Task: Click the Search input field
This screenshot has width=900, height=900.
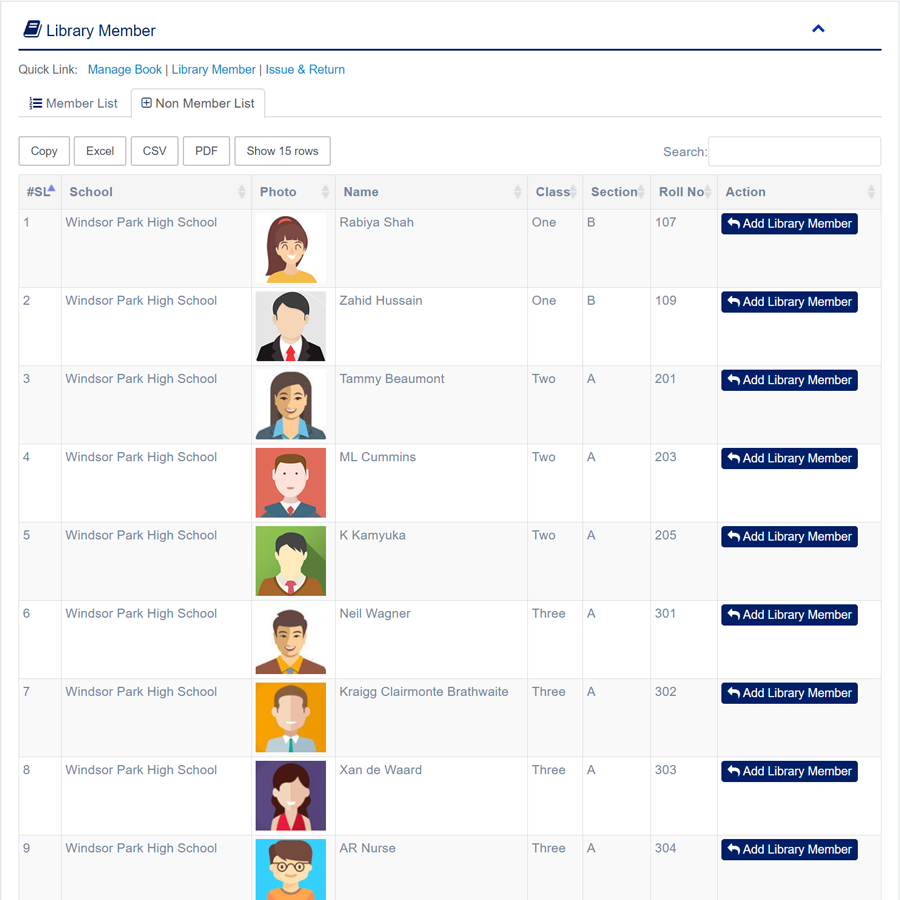Action: pyautogui.click(x=794, y=151)
